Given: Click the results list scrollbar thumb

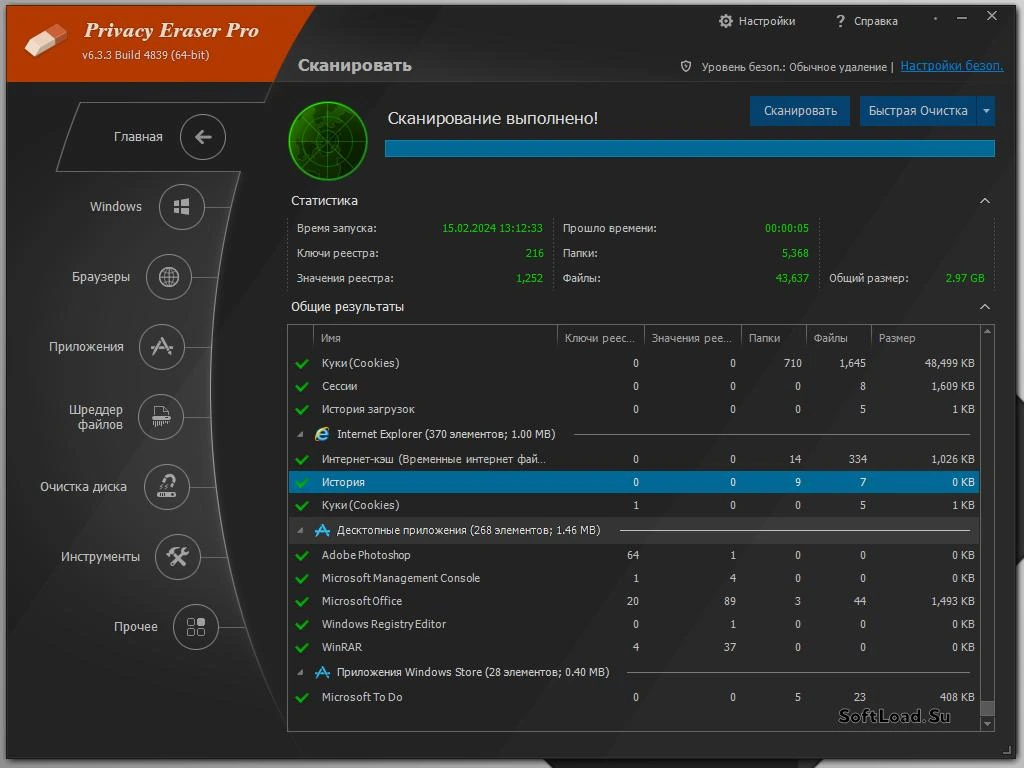Looking at the screenshot, I should 987,708.
